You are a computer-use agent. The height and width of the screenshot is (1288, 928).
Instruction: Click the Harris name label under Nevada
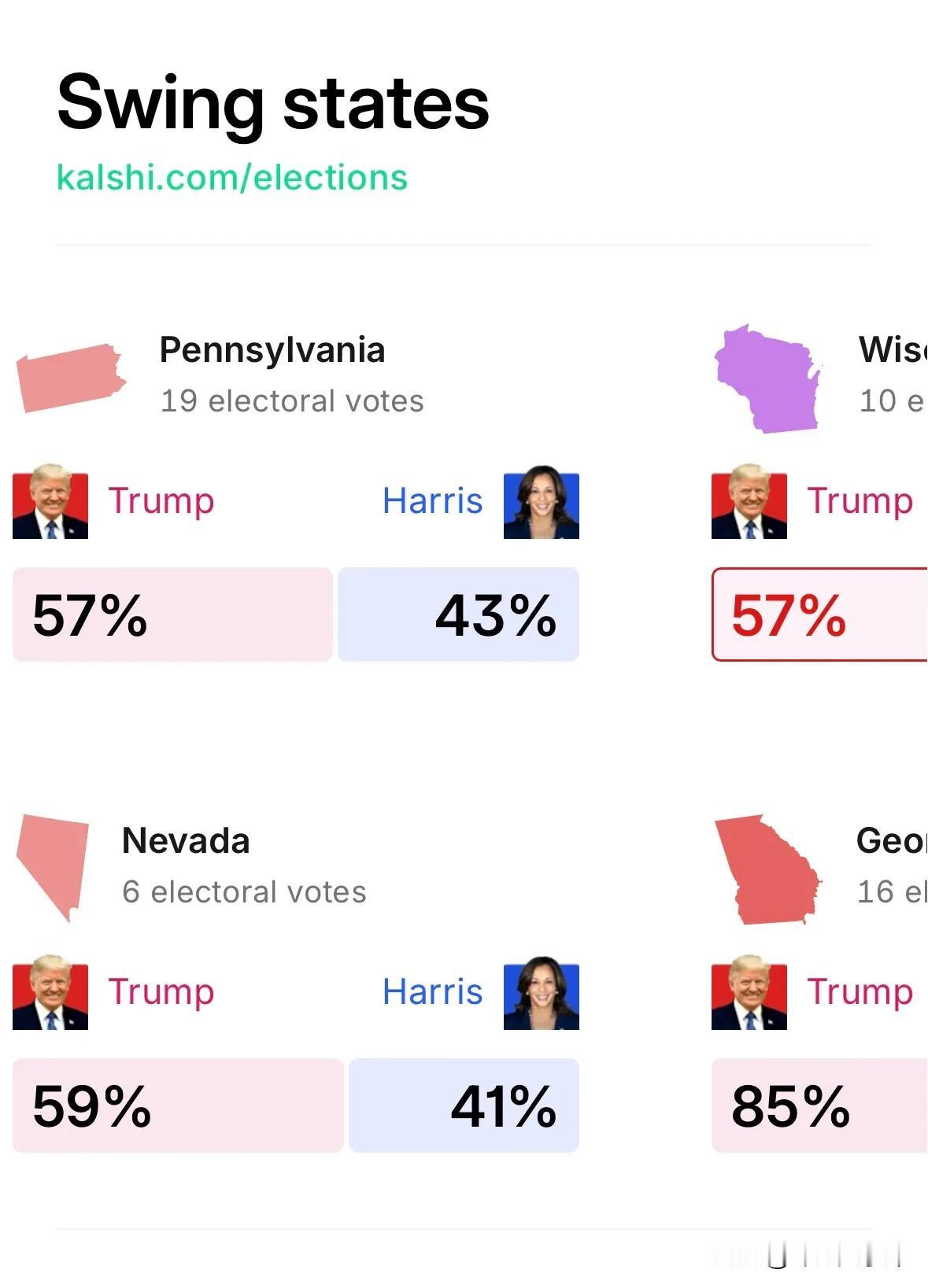point(432,992)
